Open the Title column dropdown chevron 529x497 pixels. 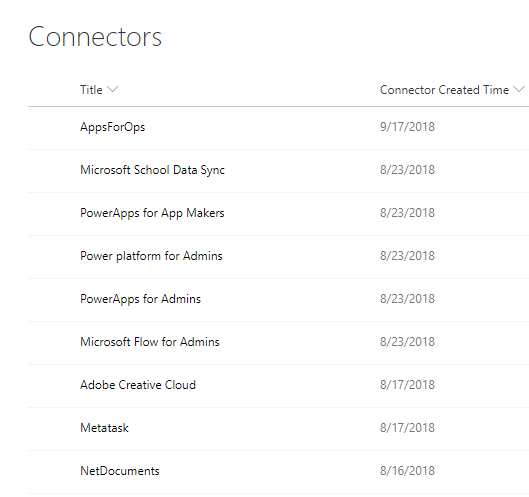coord(112,89)
